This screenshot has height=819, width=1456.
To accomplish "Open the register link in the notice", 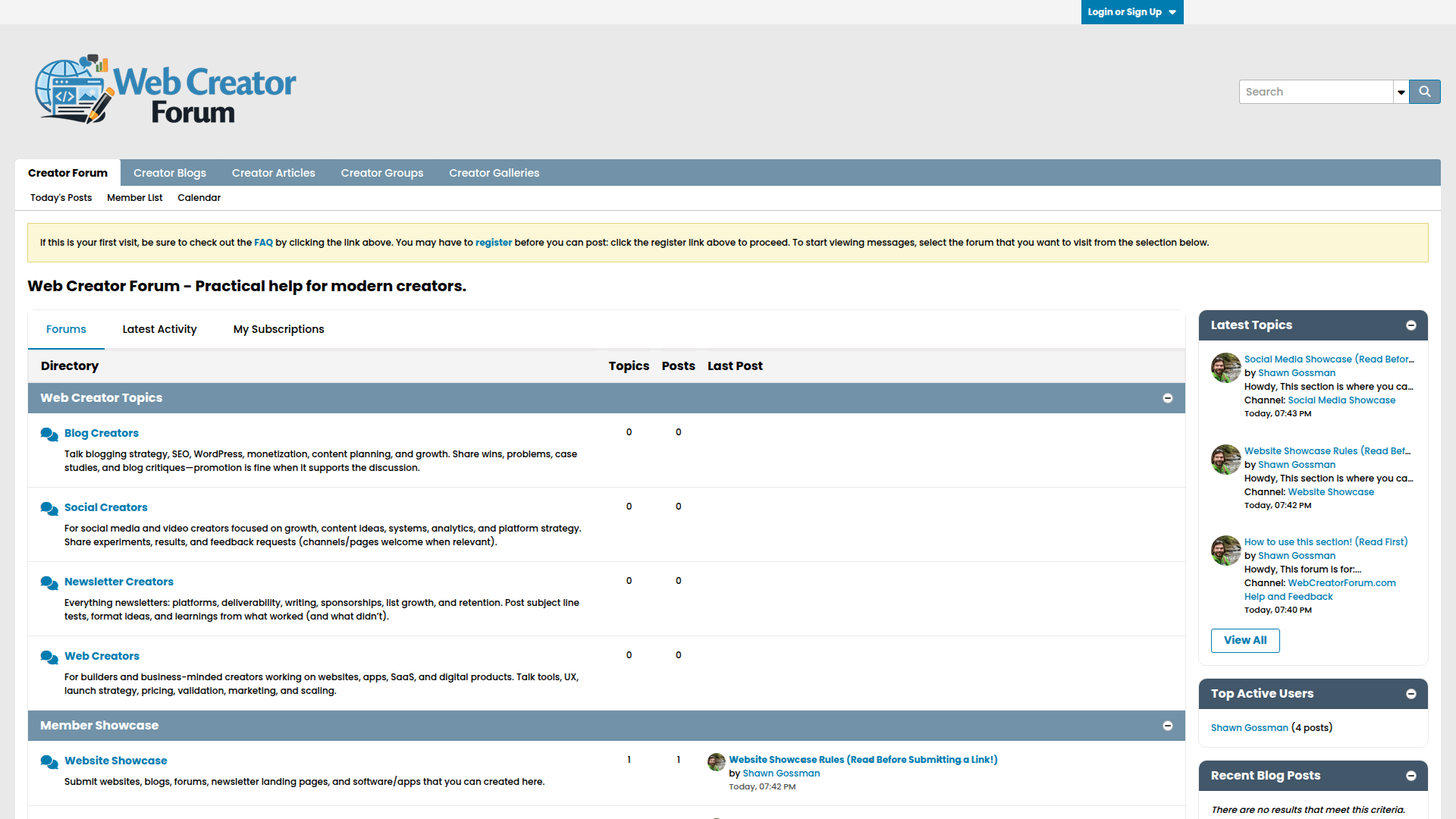I will tap(494, 242).
